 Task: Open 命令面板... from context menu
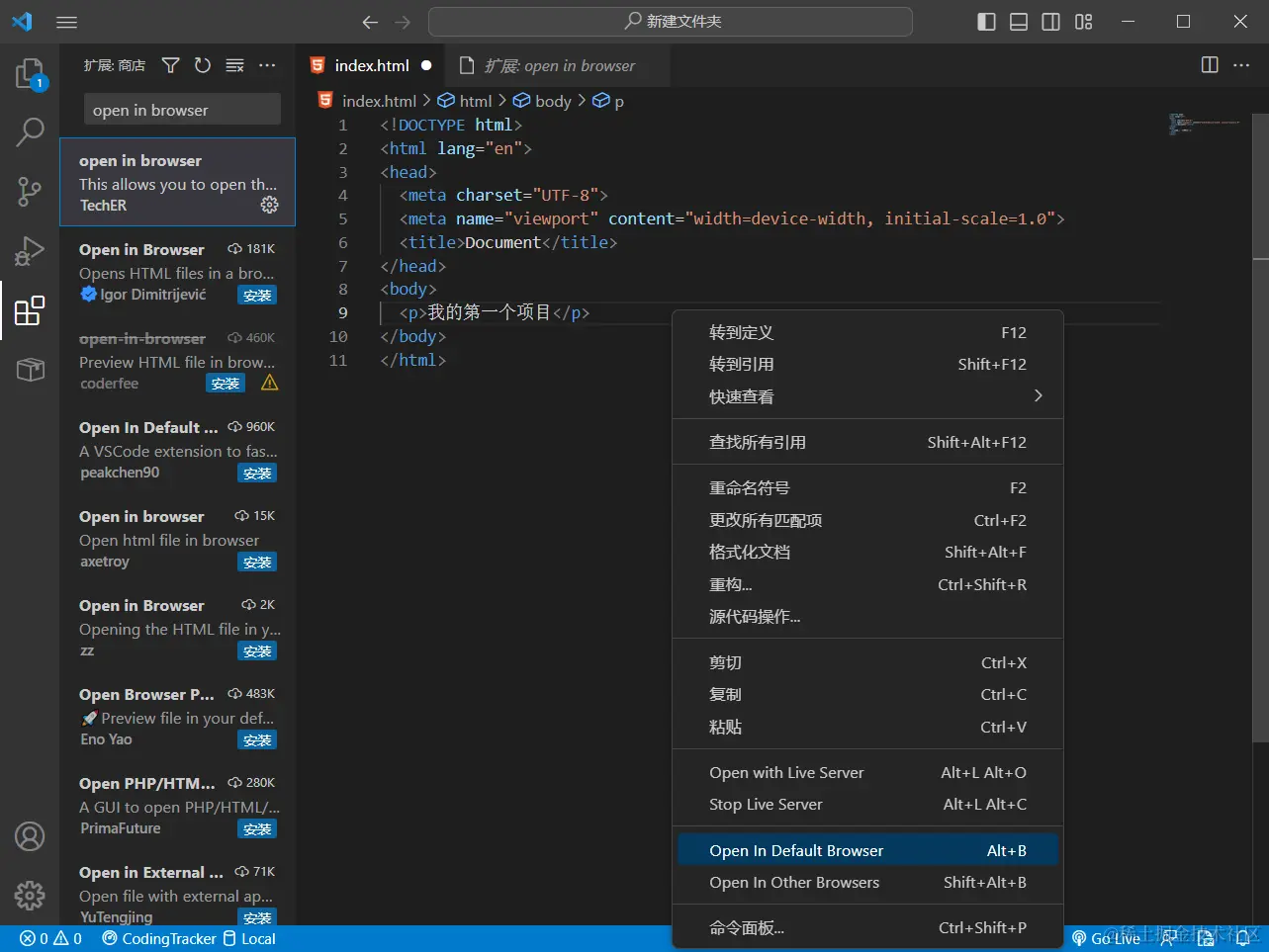867,927
